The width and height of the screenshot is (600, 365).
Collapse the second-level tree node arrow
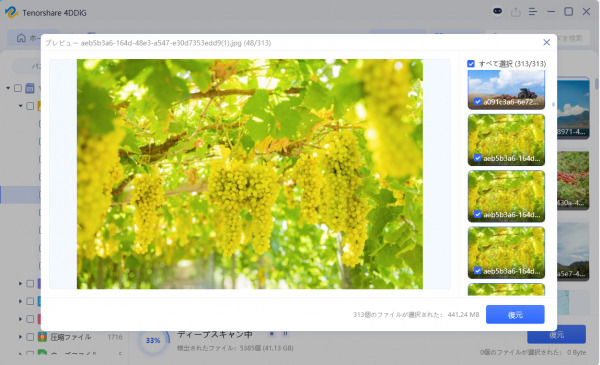click(21, 106)
